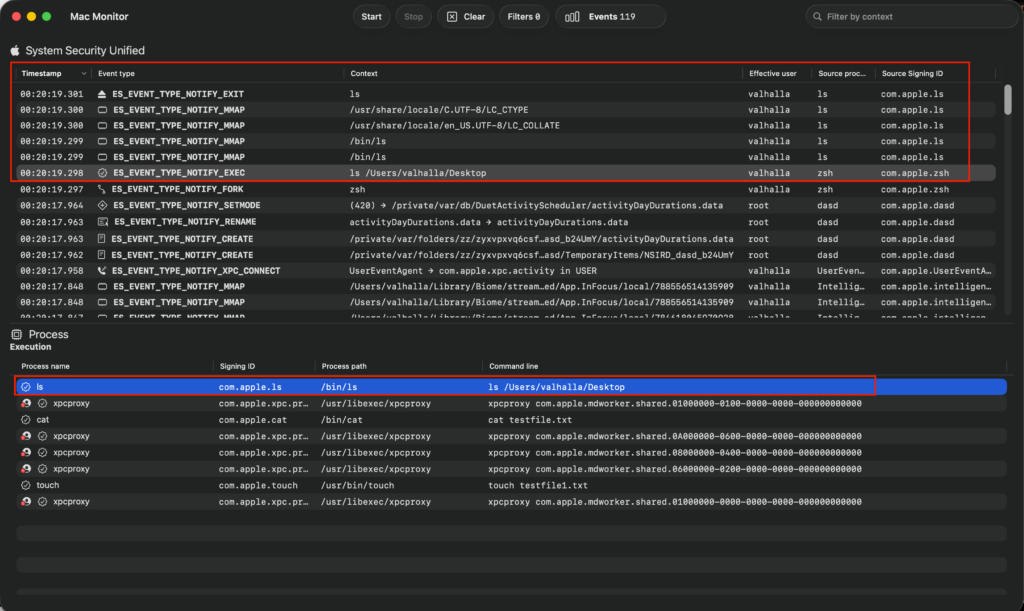
Task: Toggle sort order on the Timestamp column
Action: [x=41, y=73]
